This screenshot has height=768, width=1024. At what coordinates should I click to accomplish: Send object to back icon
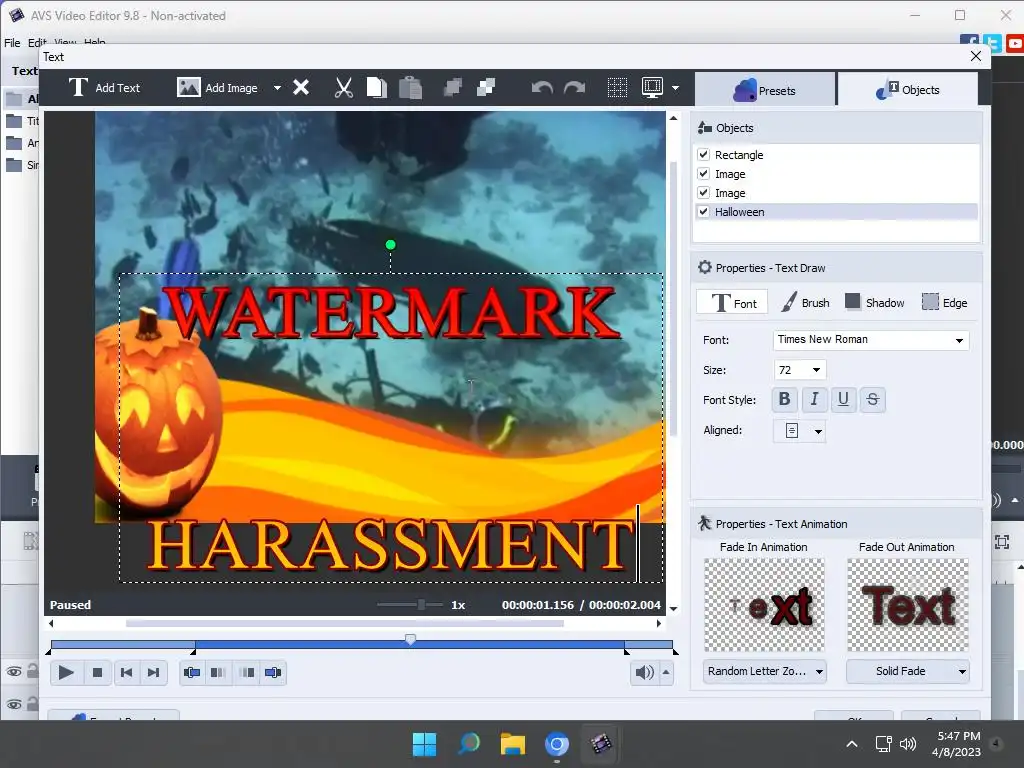tap(486, 88)
